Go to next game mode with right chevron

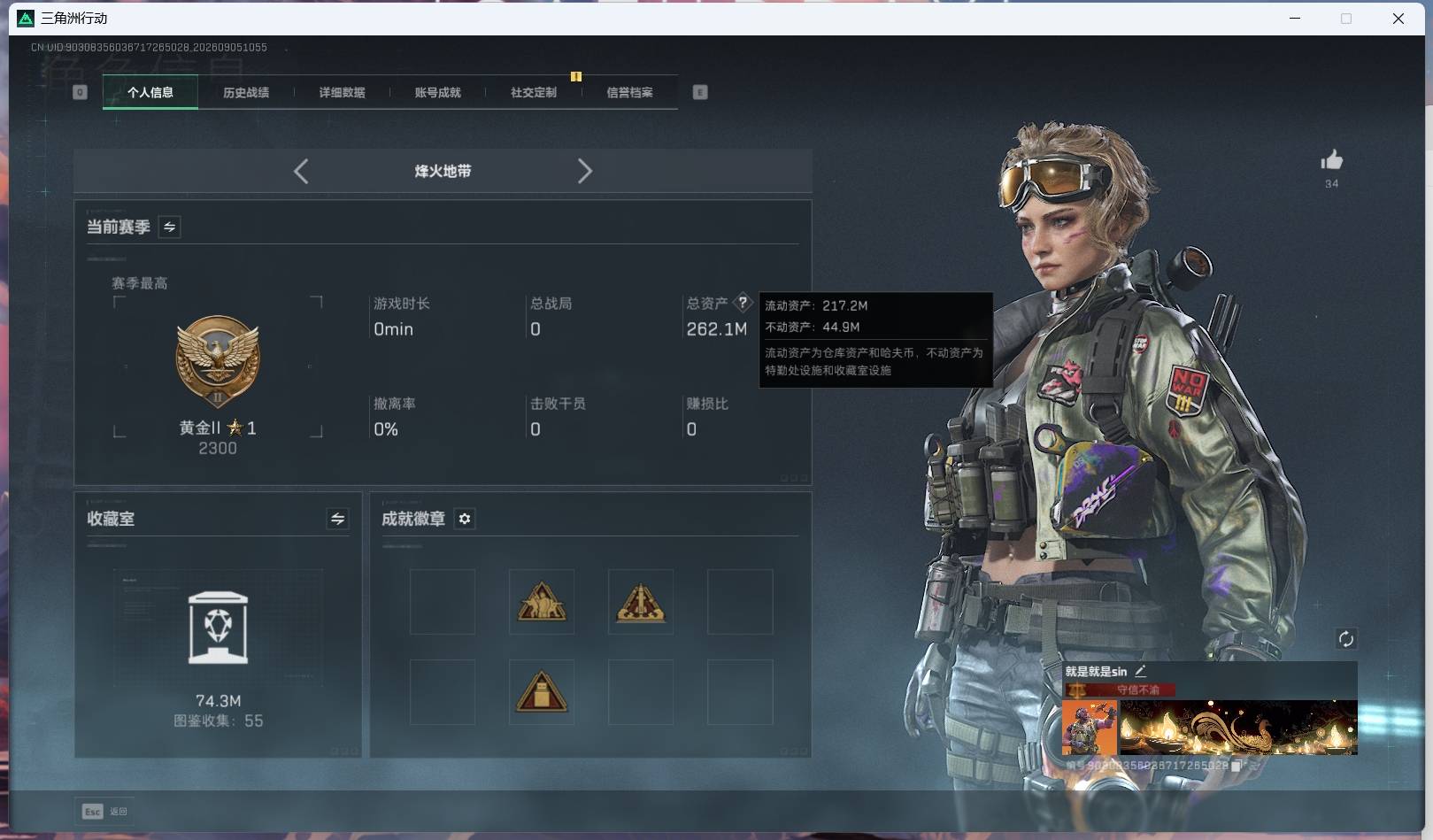click(584, 171)
